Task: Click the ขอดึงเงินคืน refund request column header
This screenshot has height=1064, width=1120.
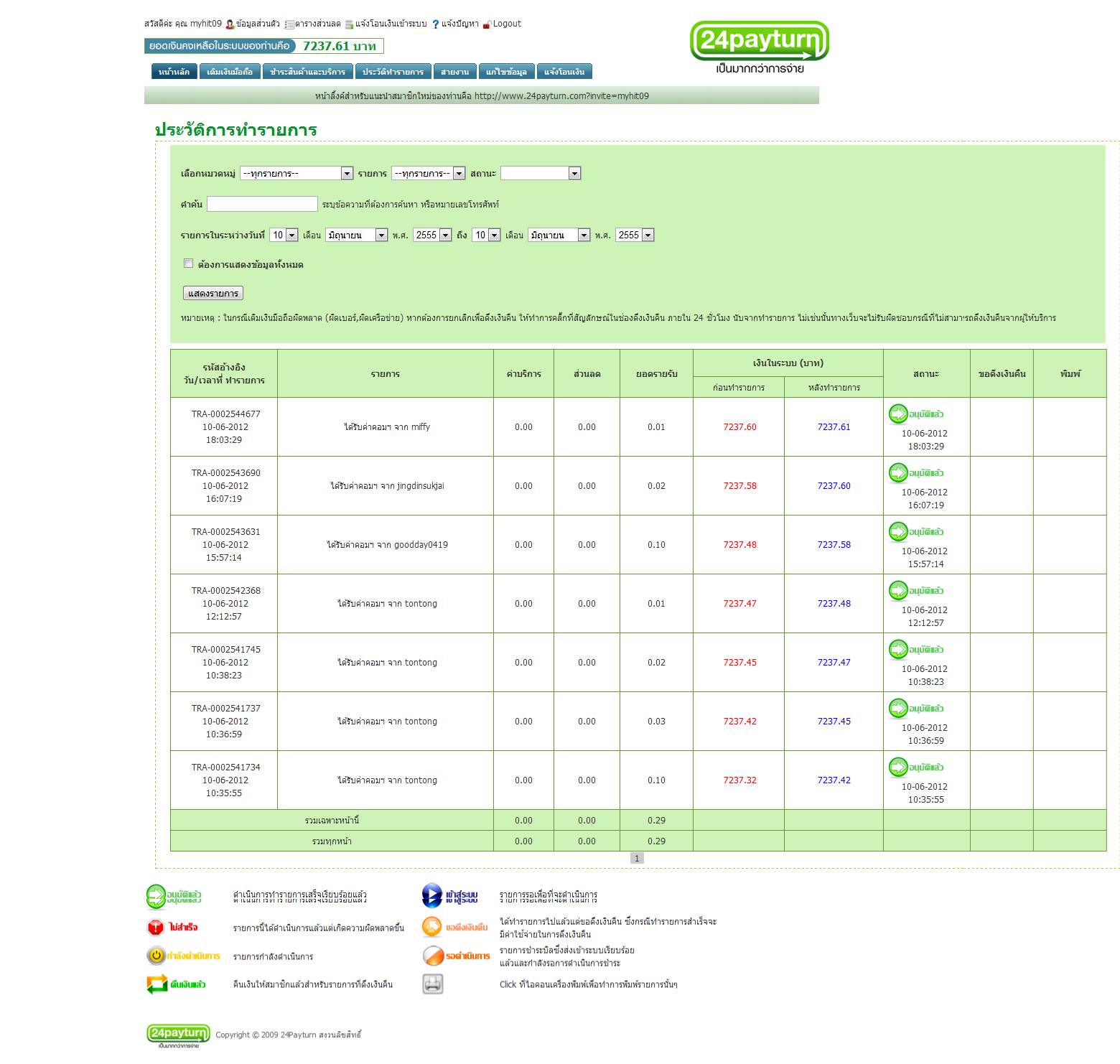Action: click(x=1002, y=373)
